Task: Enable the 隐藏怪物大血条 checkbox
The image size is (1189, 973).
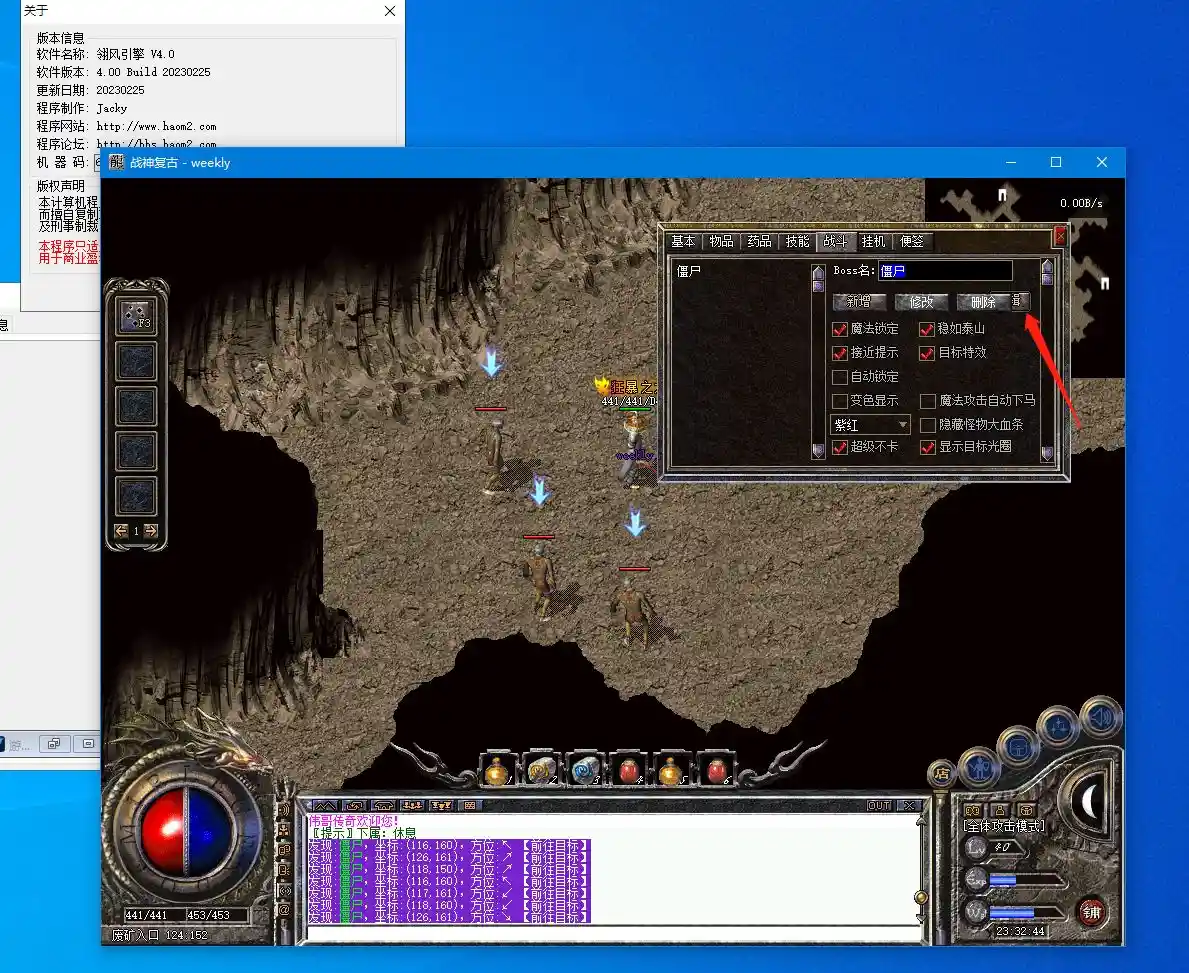Action: pyautogui.click(x=927, y=425)
